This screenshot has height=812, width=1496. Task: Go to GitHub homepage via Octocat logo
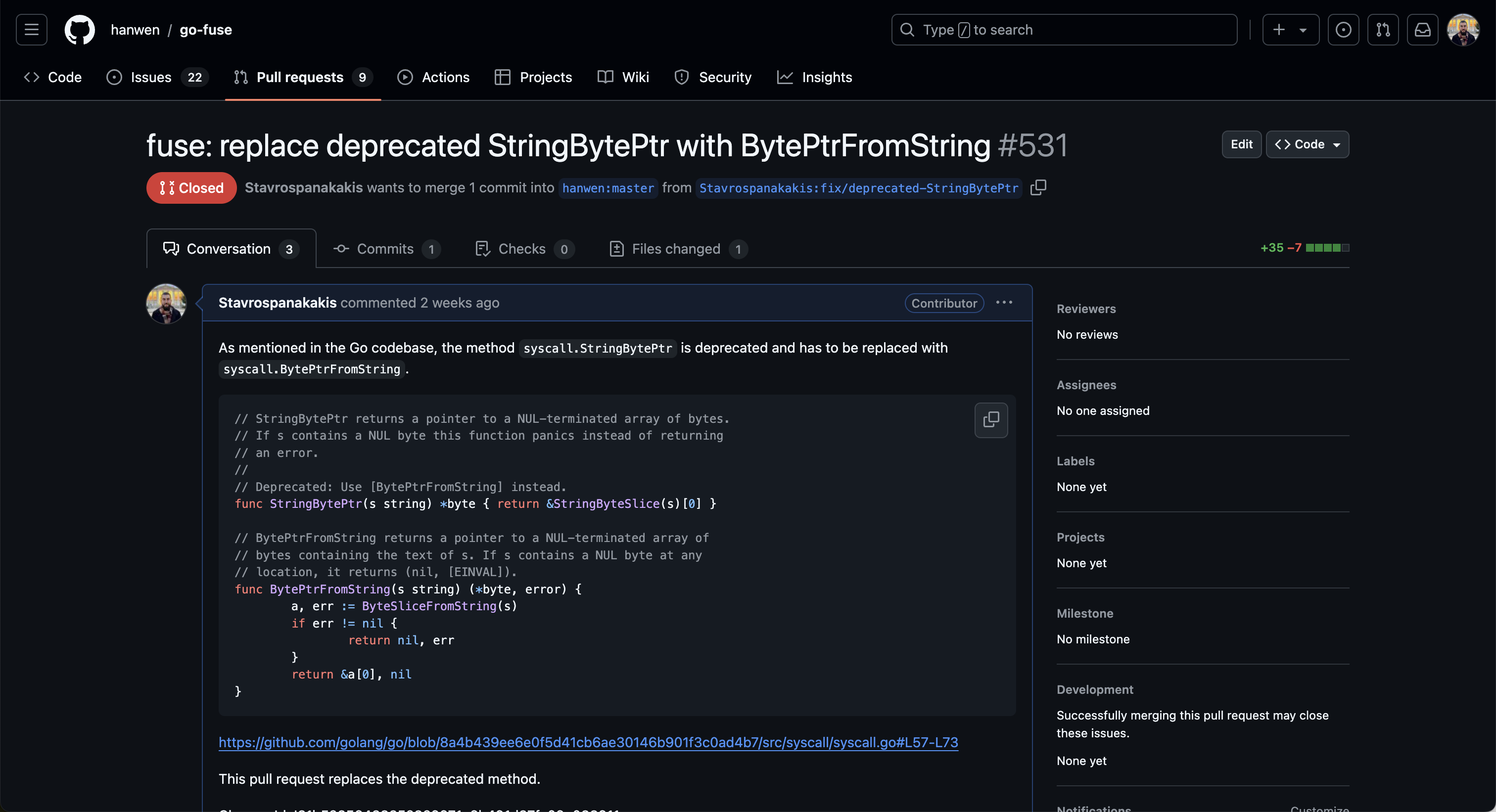pos(80,30)
